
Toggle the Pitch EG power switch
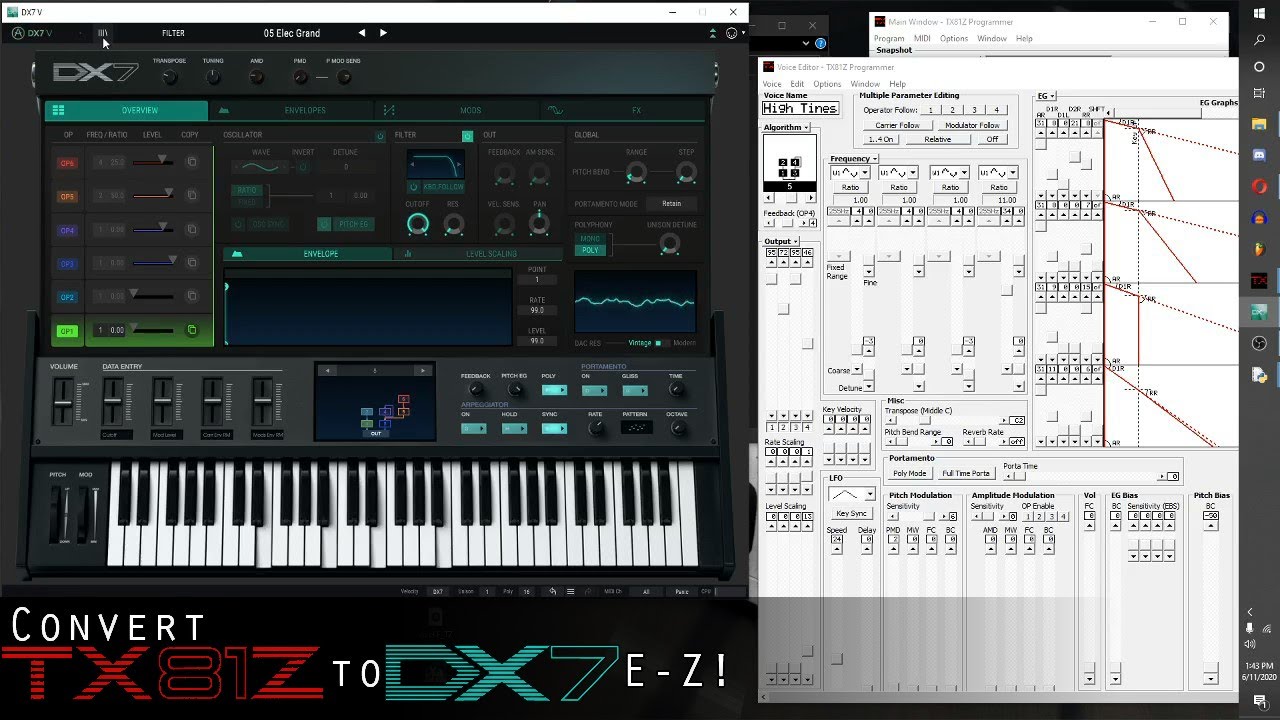click(325, 224)
